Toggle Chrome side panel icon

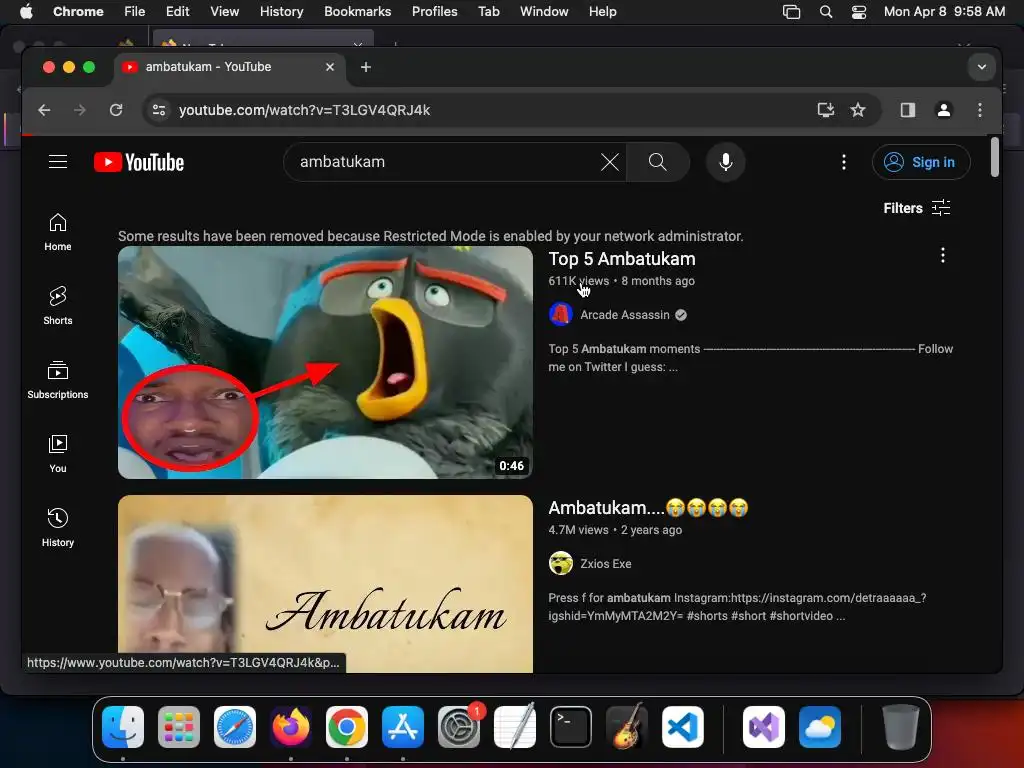point(908,110)
